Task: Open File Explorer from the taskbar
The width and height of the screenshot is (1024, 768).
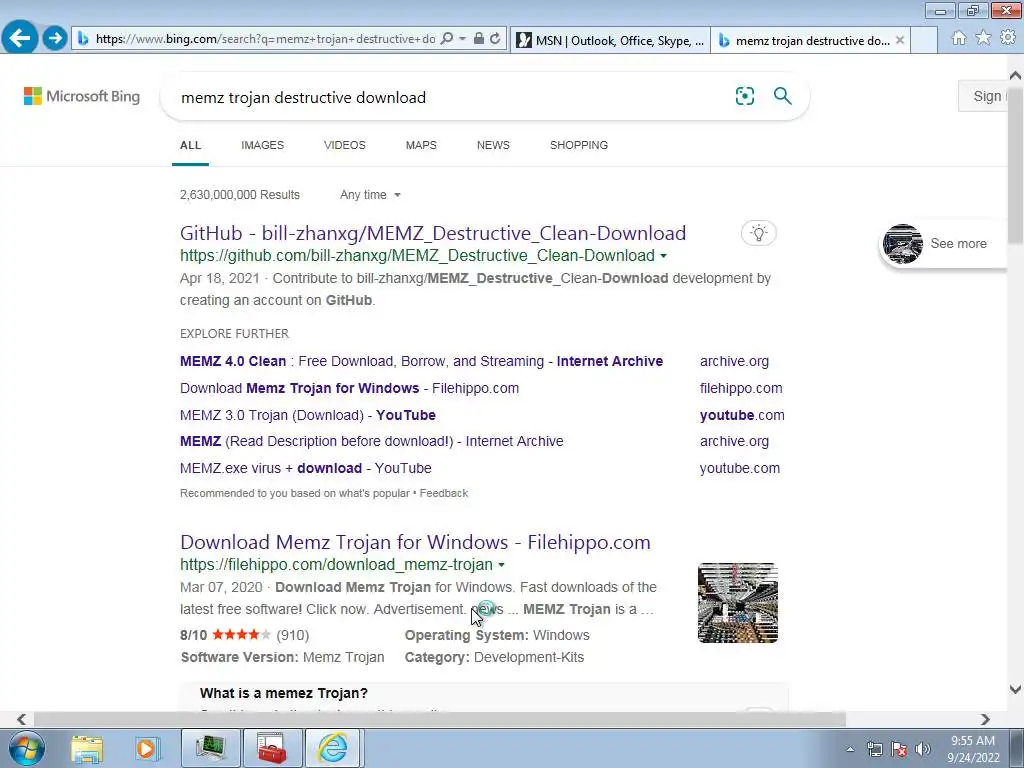Action: (x=87, y=749)
